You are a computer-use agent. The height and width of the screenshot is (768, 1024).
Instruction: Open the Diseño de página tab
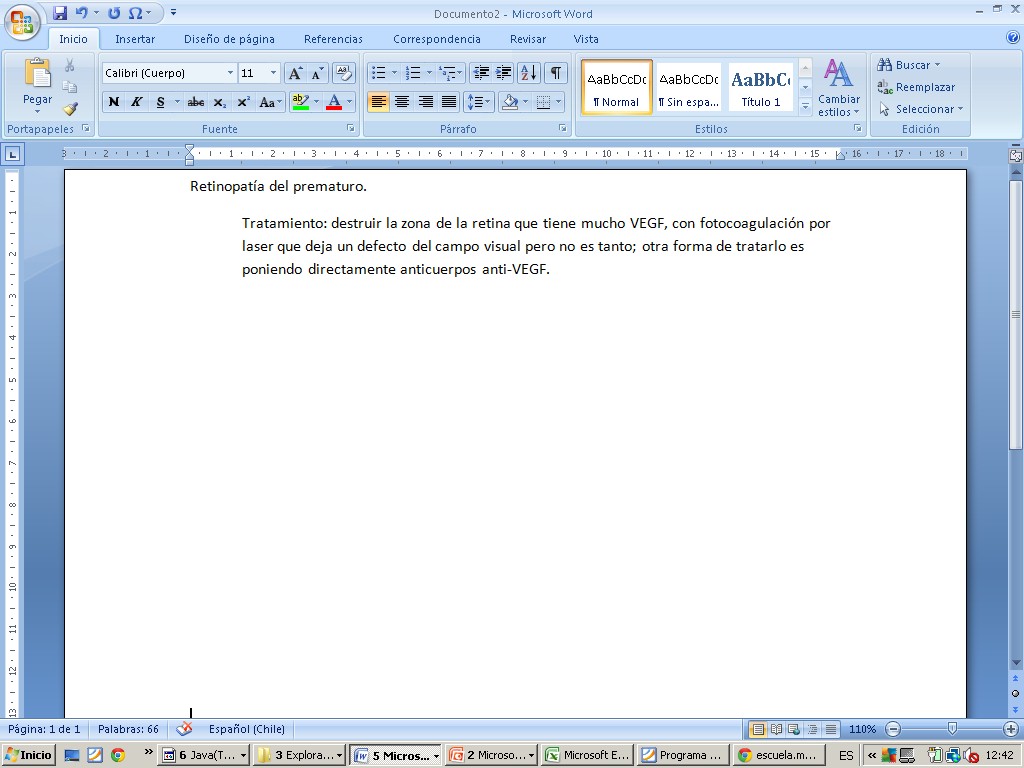[x=229, y=39]
